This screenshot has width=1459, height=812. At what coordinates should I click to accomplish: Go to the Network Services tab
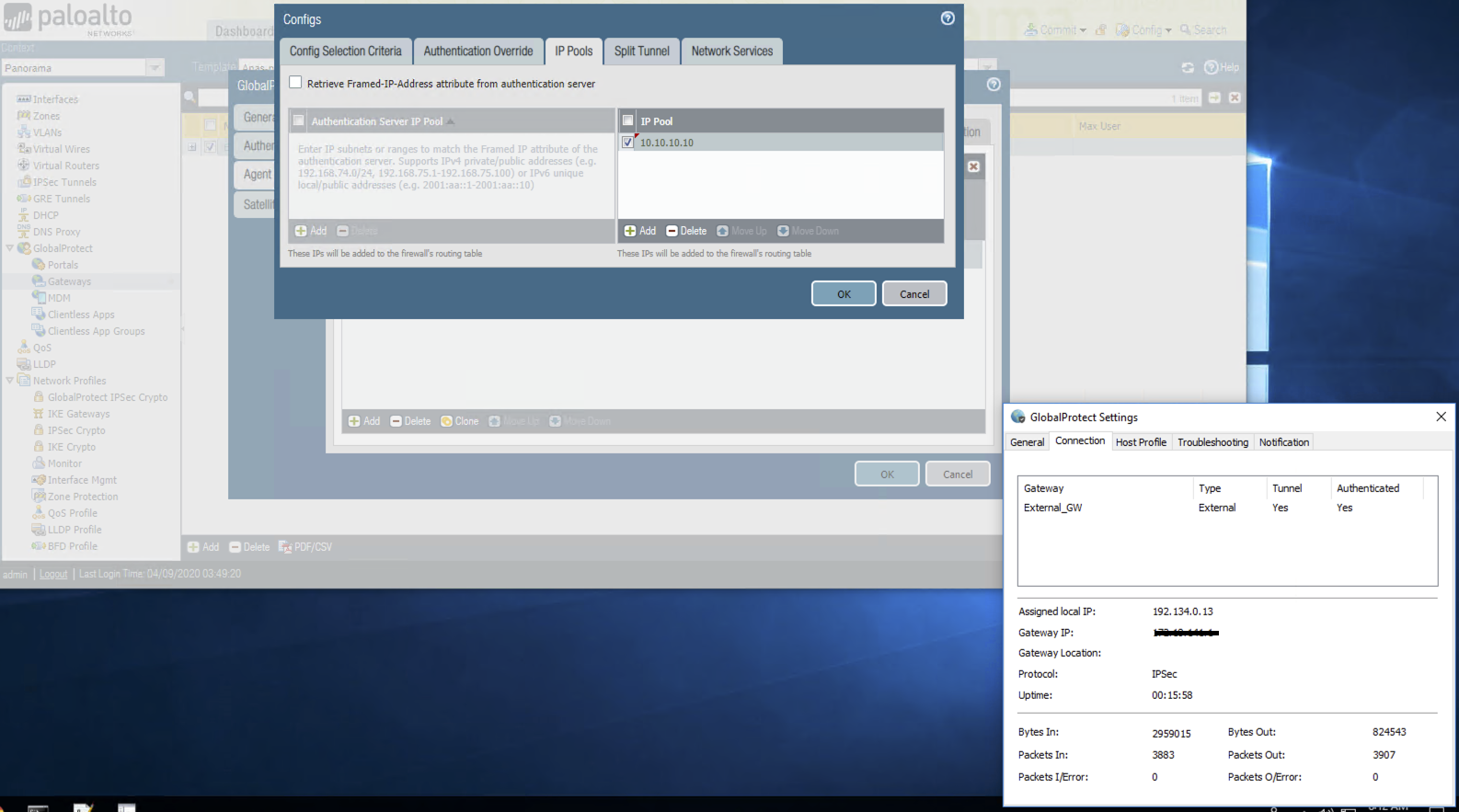click(732, 51)
